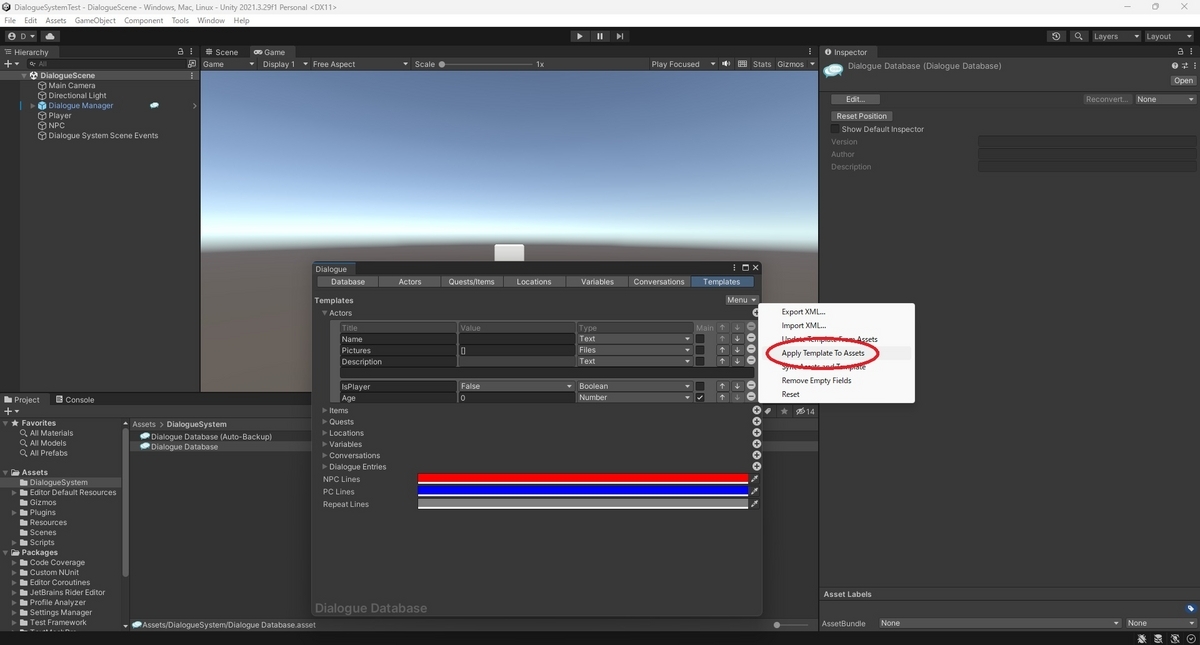Uncheck Main checkbox for Age field

click(x=700, y=397)
